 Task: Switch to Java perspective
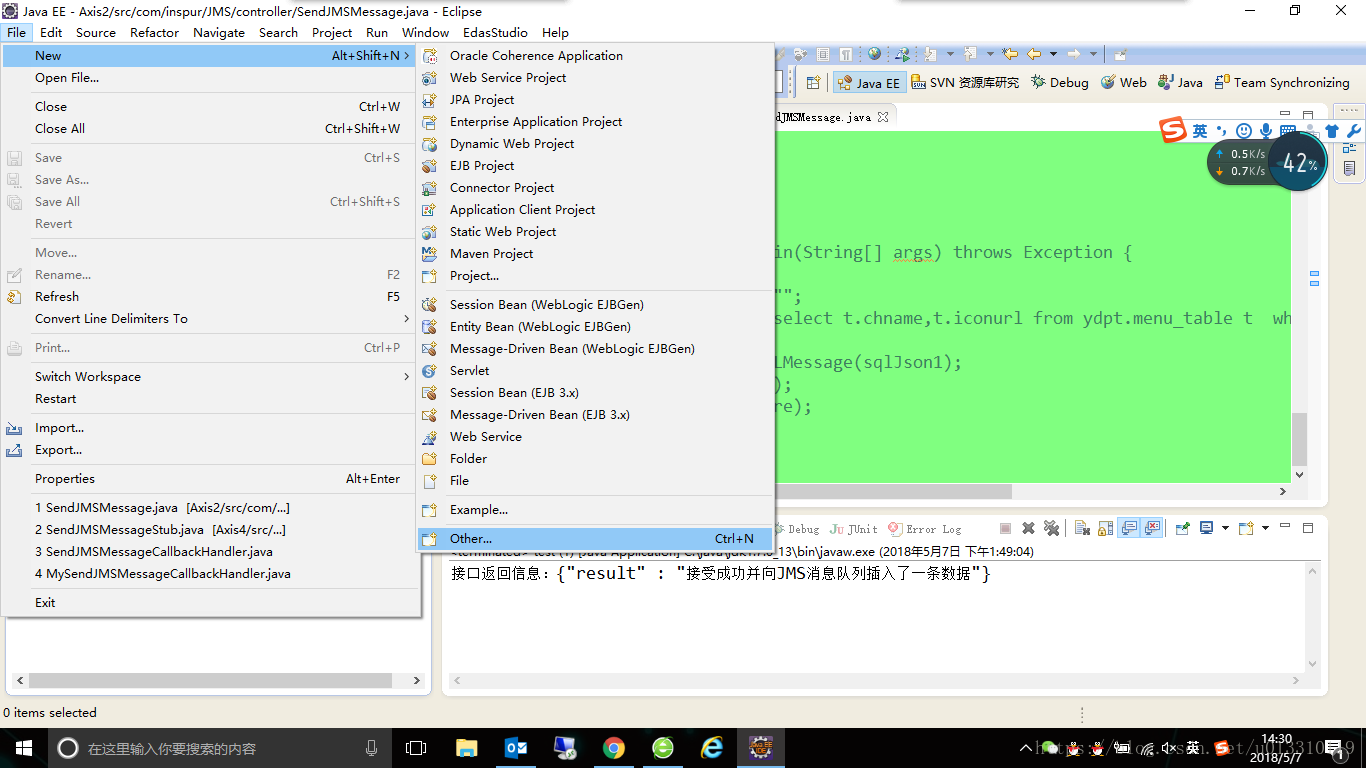coord(1180,83)
